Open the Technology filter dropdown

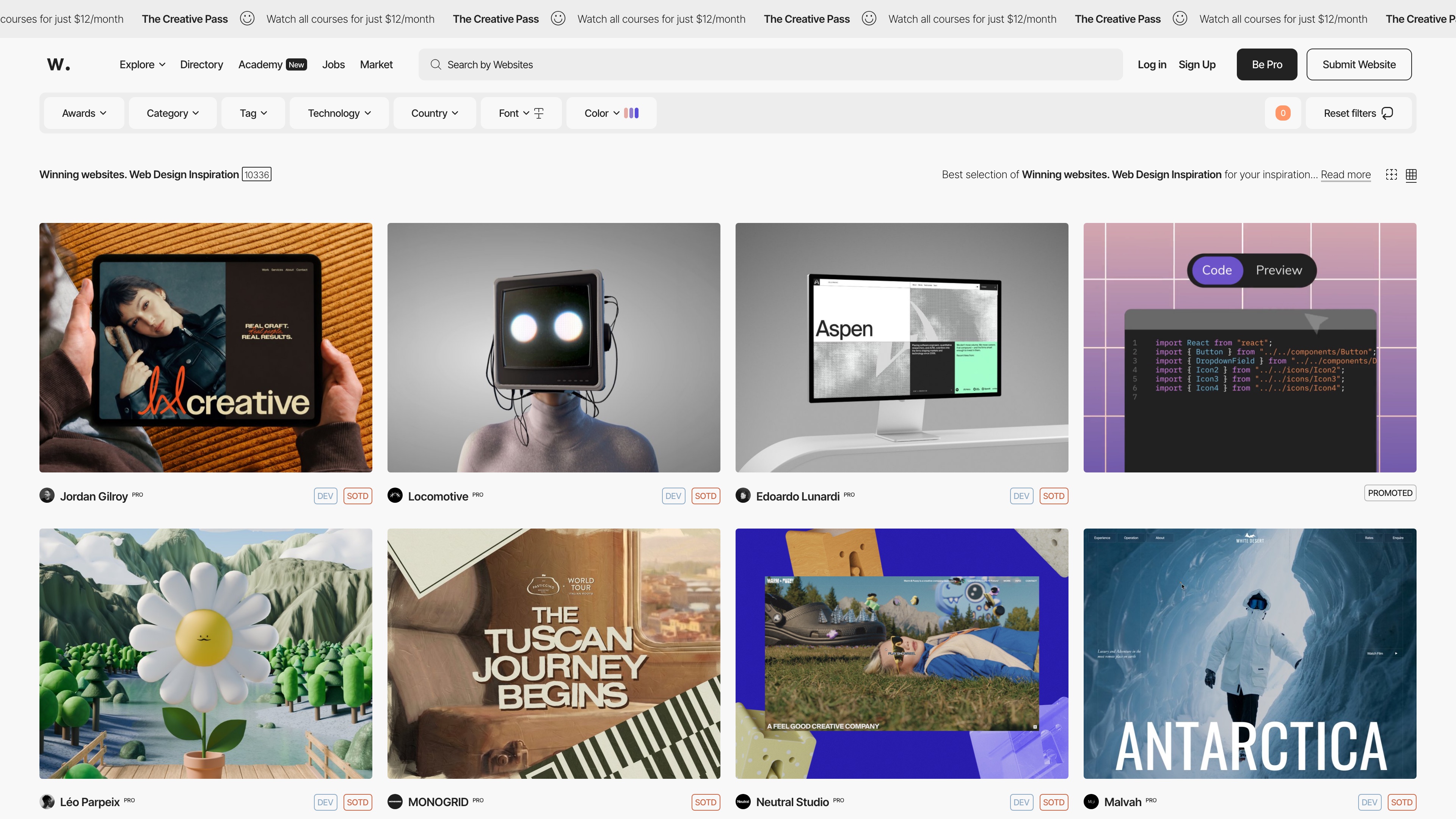(339, 113)
